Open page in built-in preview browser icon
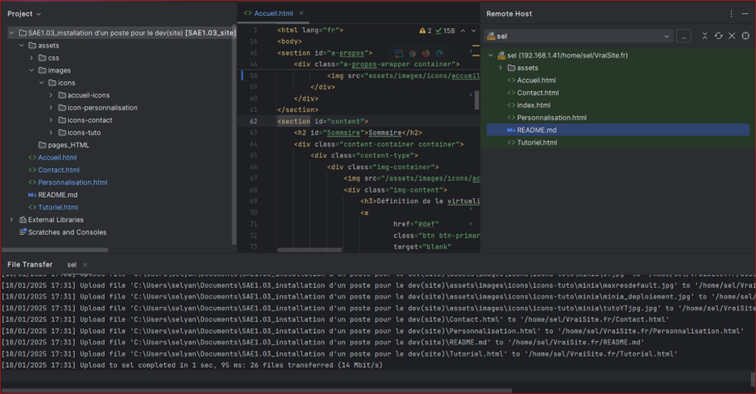Viewport: 756px width, 394px height. (399, 53)
